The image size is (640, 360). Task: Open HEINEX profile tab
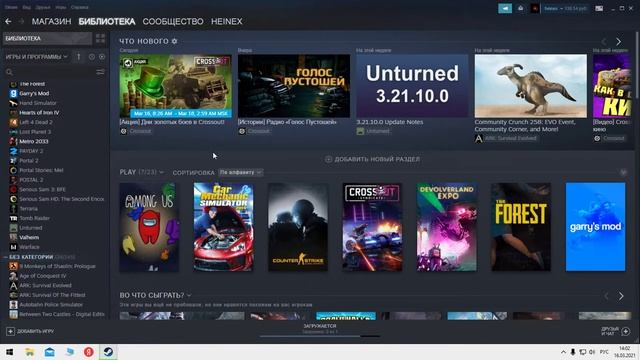coord(227,21)
